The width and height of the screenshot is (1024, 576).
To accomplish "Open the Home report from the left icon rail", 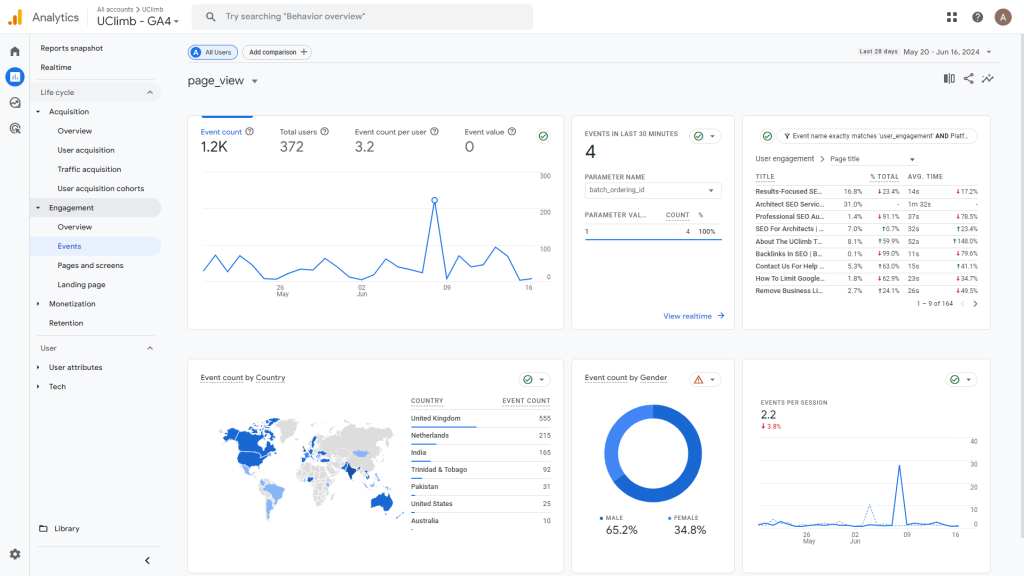I will point(14,49).
